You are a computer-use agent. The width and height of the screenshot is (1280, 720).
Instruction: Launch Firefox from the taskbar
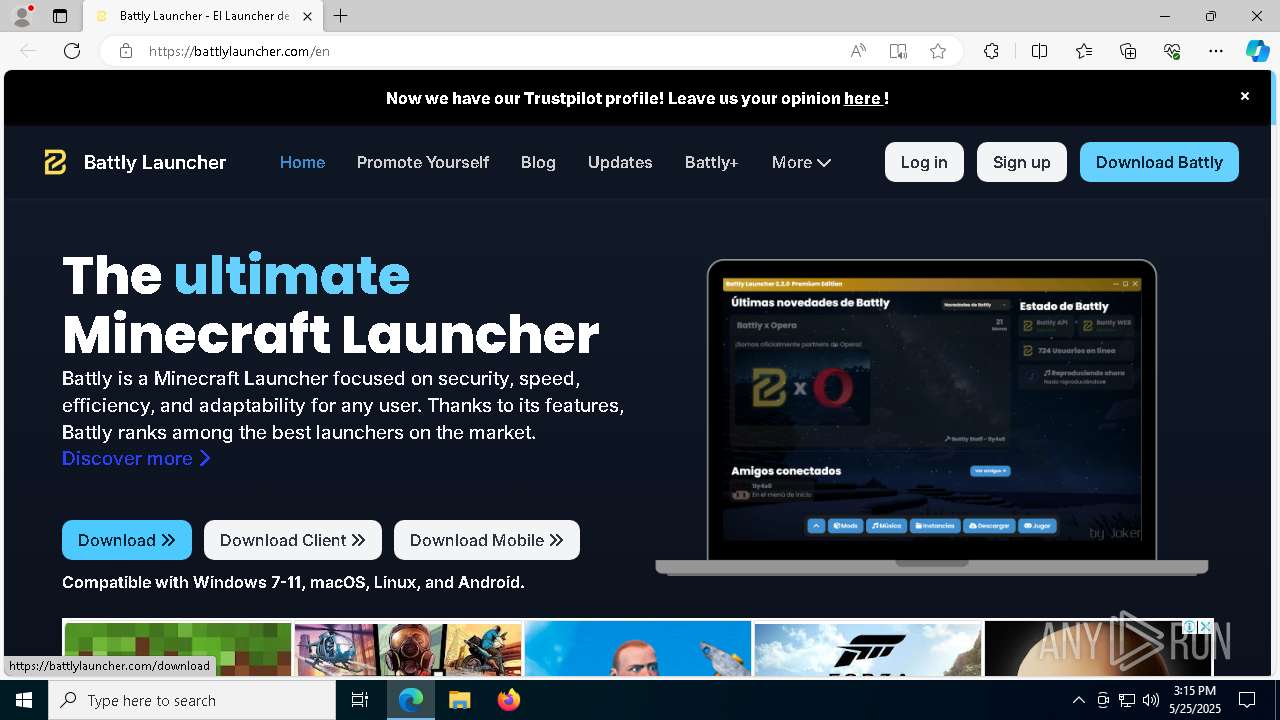[508, 700]
